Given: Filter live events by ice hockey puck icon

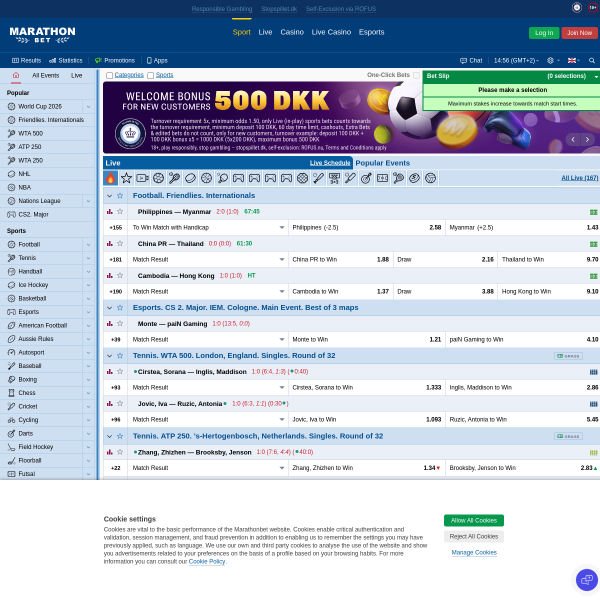Looking at the screenshot, I should point(191,178).
